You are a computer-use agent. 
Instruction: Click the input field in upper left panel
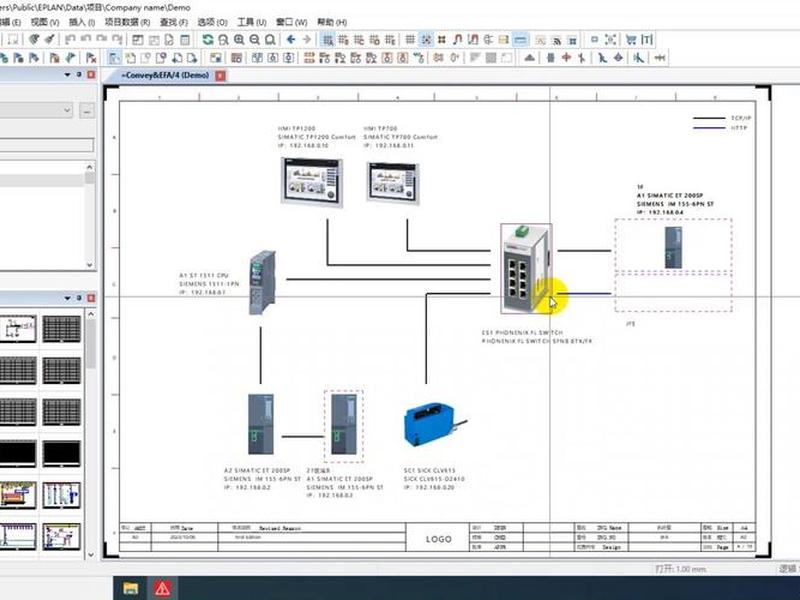pos(46,145)
